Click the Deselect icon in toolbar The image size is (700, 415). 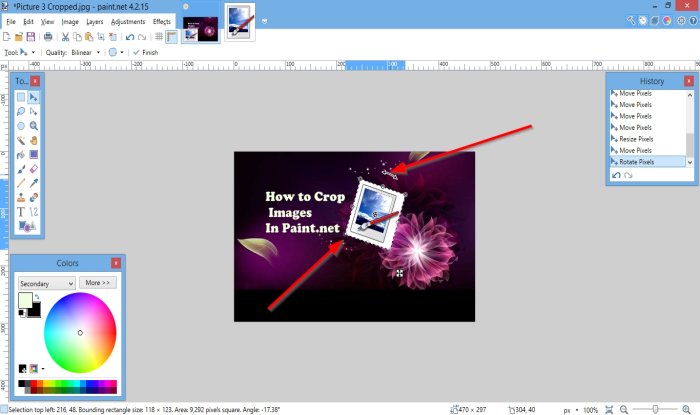pos(113,37)
